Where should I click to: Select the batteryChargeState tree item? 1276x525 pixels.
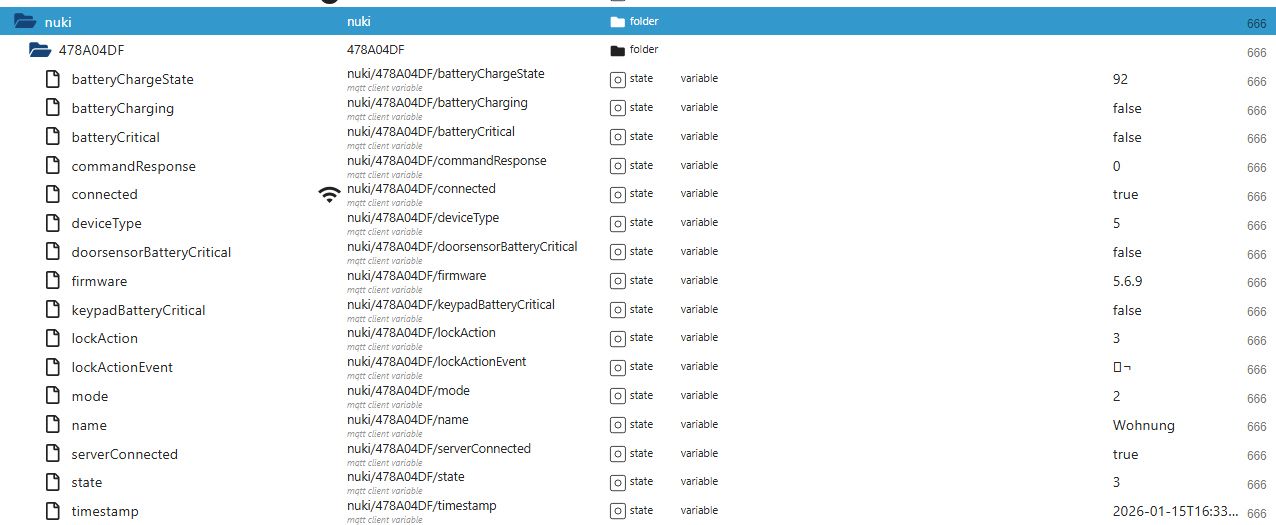132,79
